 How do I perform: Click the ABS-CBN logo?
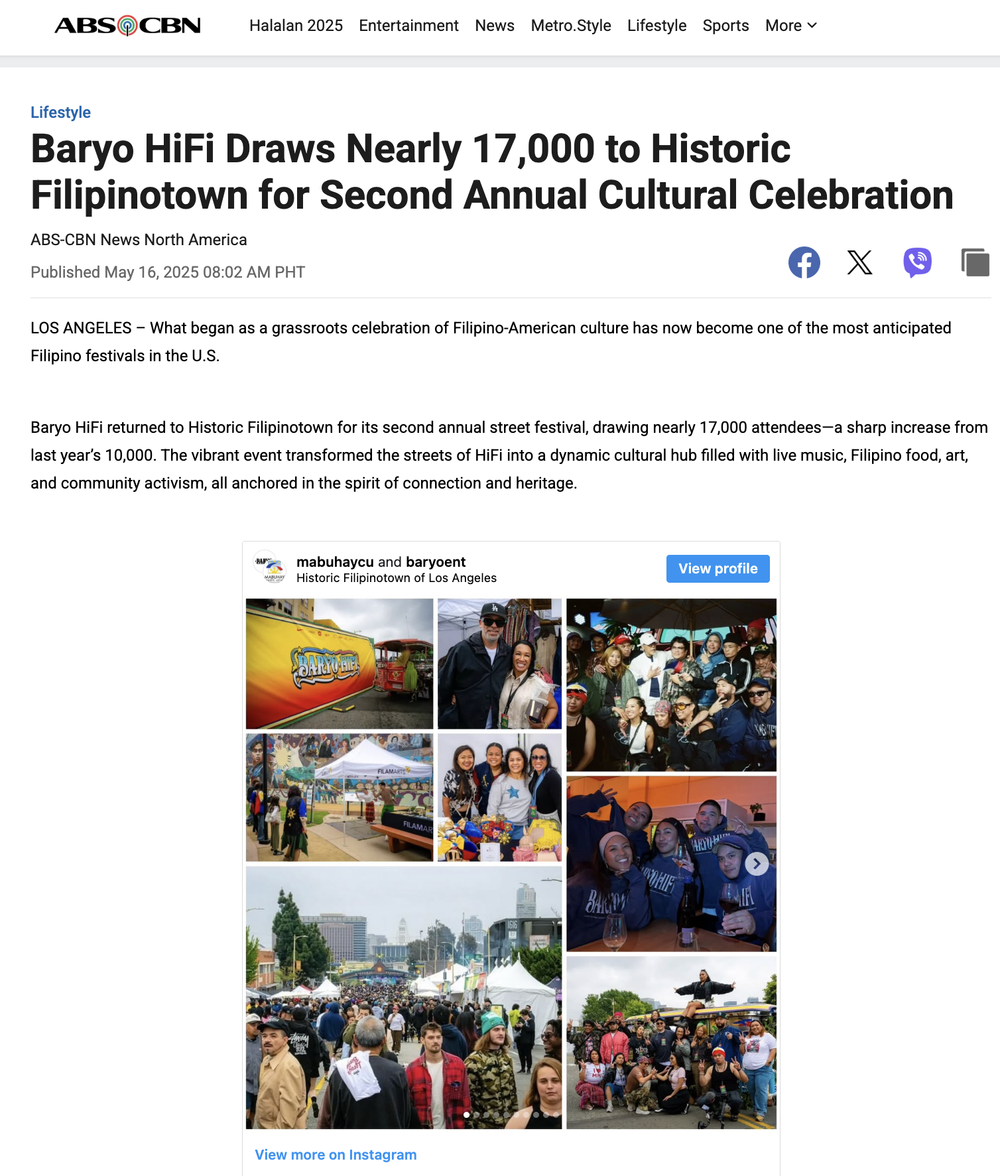128,26
